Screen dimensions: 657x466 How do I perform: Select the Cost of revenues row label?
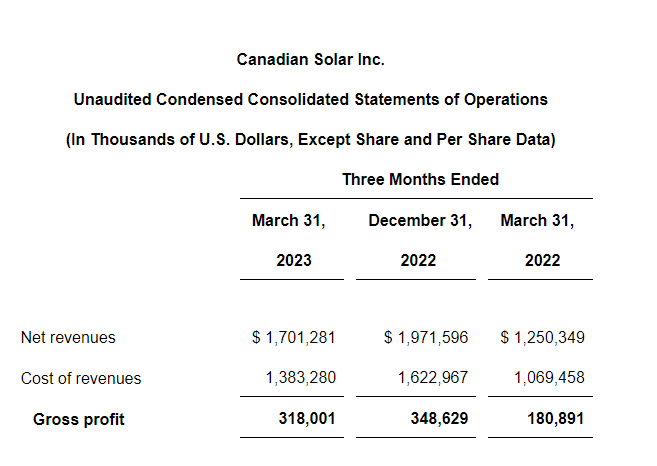(x=81, y=378)
